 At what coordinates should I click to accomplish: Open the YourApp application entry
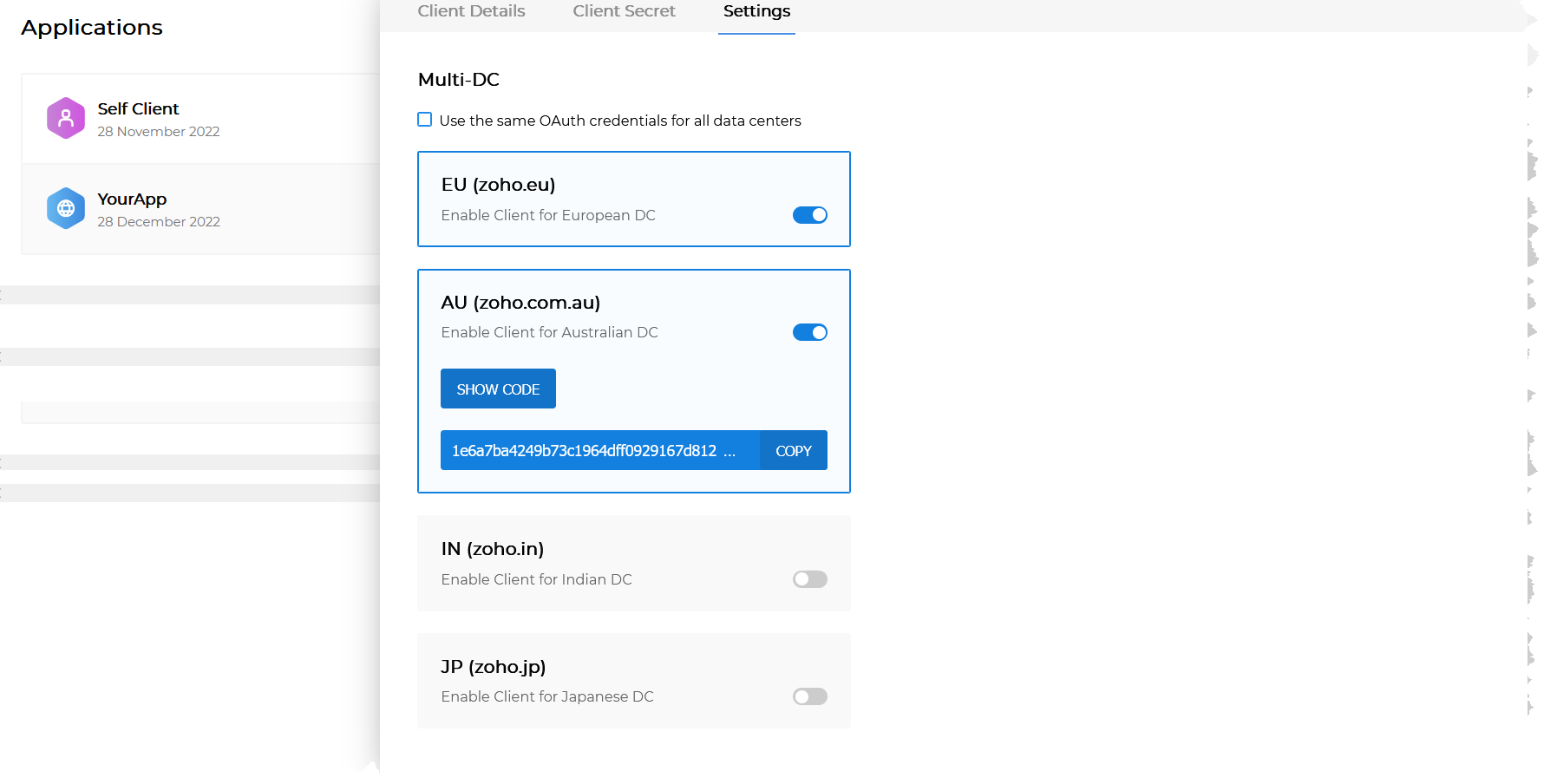coord(173,208)
